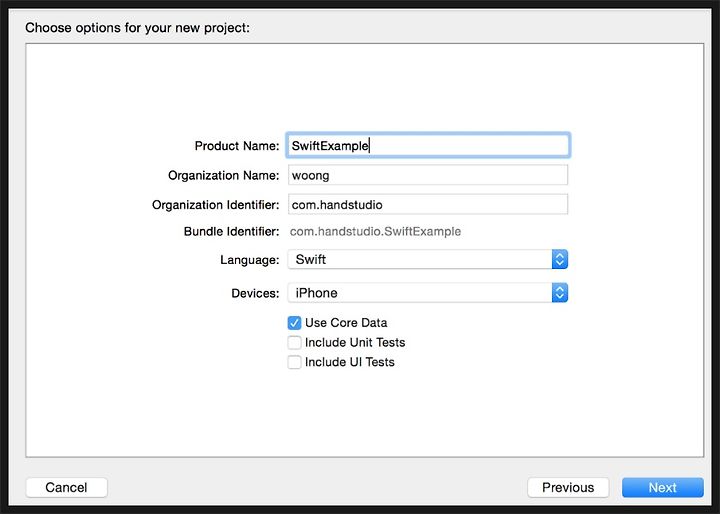This screenshot has width=720, height=514.
Task: Click the Next button
Action: (x=662, y=487)
